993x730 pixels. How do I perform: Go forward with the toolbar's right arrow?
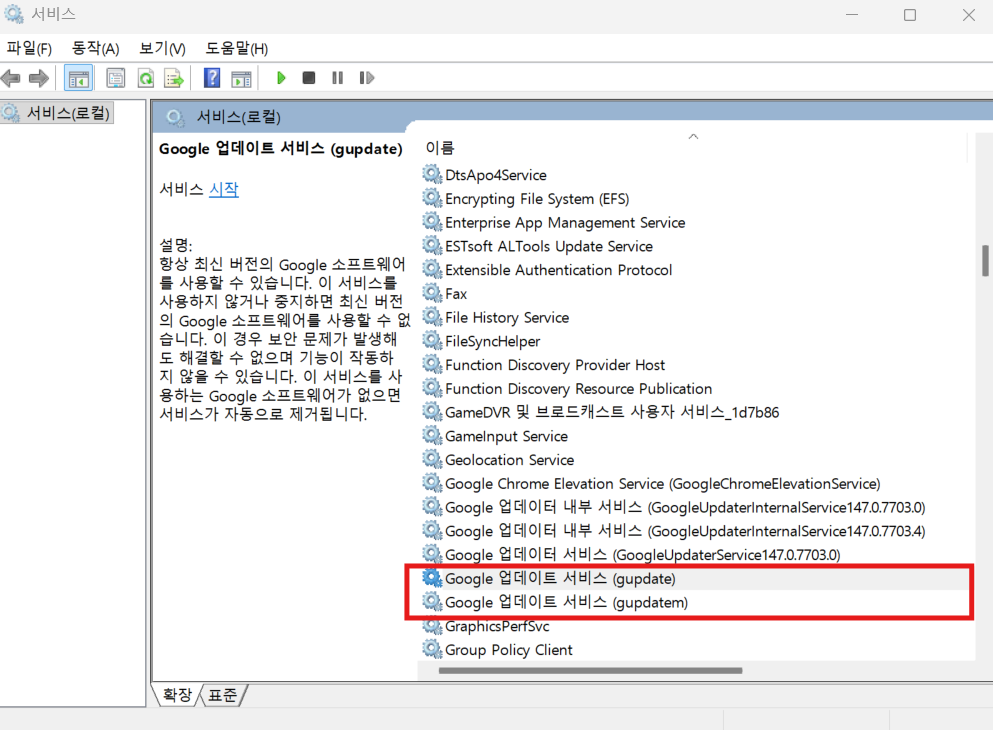pos(39,79)
